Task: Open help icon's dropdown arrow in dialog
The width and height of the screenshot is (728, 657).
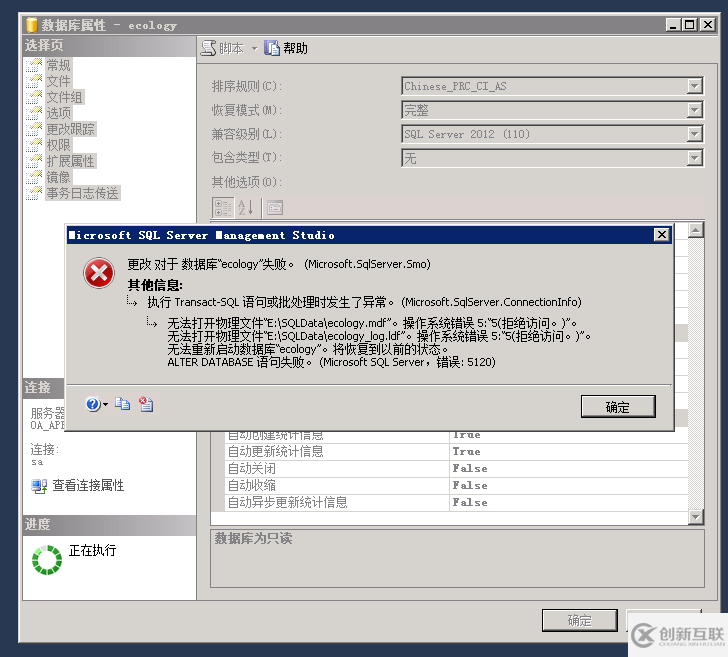Action: pyautogui.click(x=105, y=404)
